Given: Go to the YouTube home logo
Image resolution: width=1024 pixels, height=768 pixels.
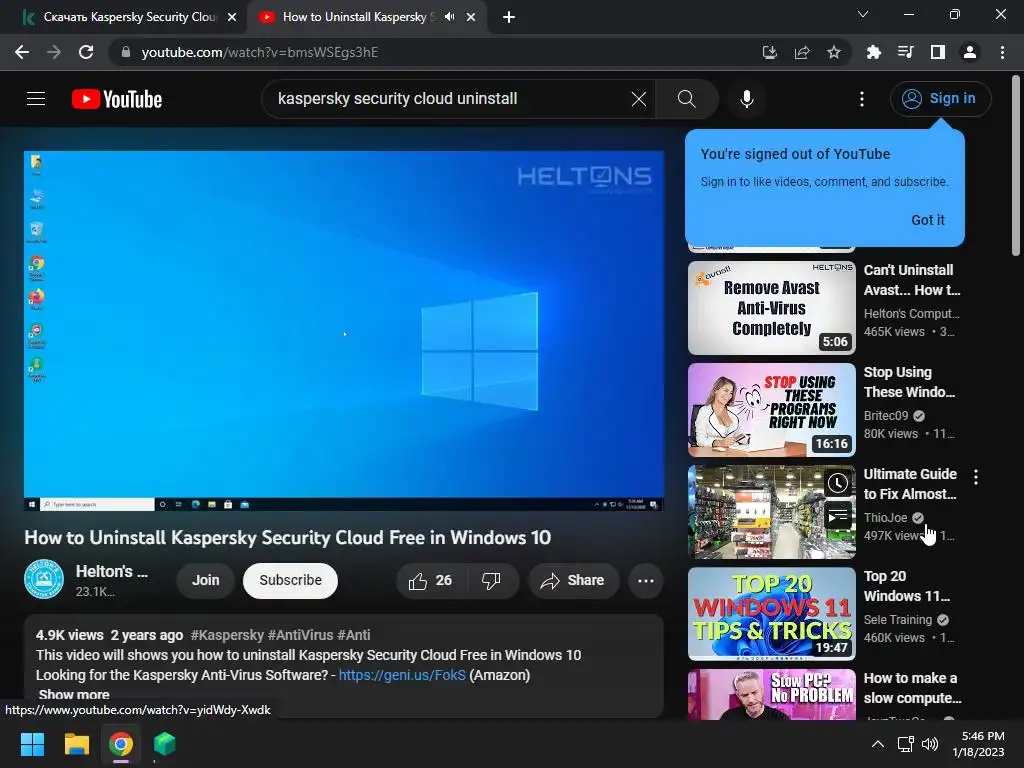Looking at the screenshot, I should pos(117,99).
